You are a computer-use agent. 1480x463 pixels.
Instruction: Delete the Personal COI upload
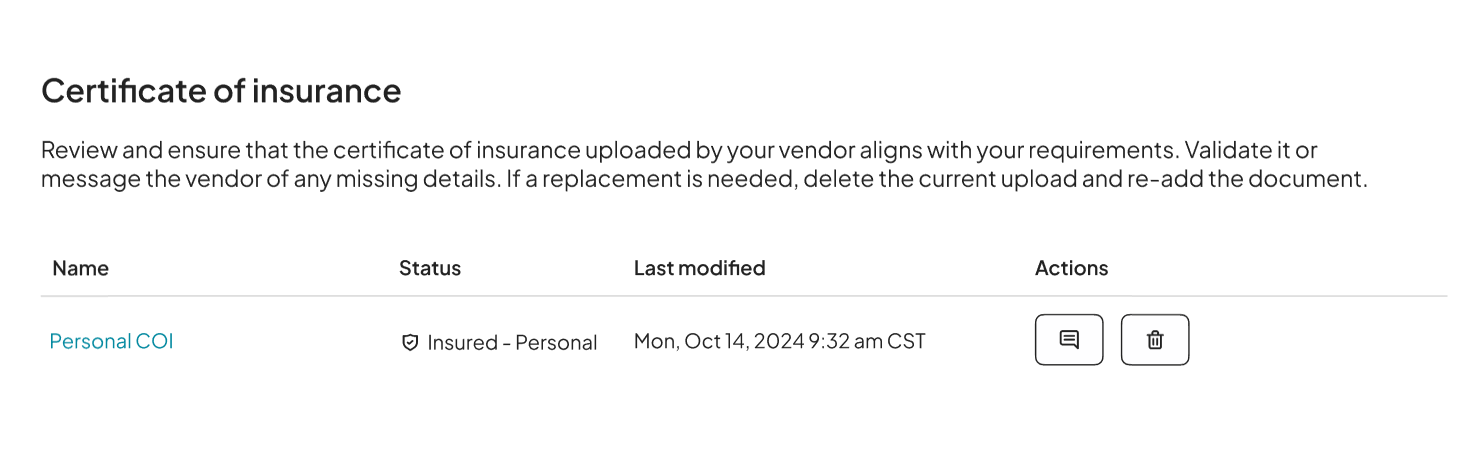point(1154,340)
